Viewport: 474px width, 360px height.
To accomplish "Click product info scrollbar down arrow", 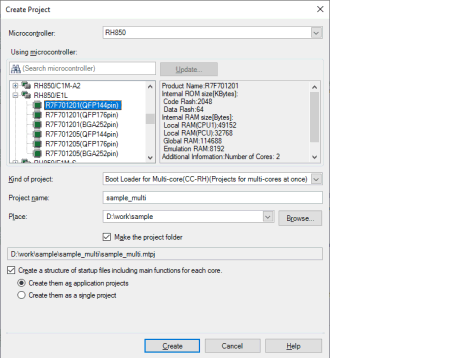I will [314, 157].
